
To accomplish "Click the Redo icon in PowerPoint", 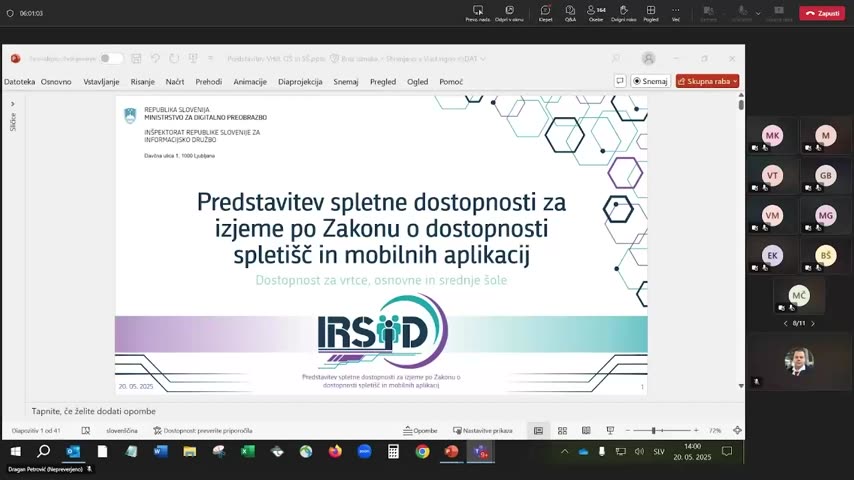I will (174, 58).
